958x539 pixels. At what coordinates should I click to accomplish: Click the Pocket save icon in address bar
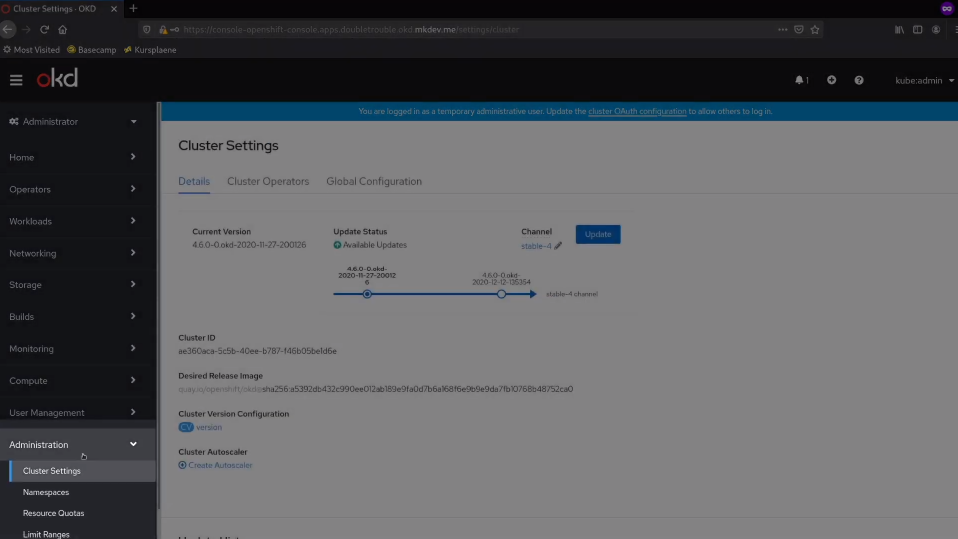tap(799, 29)
